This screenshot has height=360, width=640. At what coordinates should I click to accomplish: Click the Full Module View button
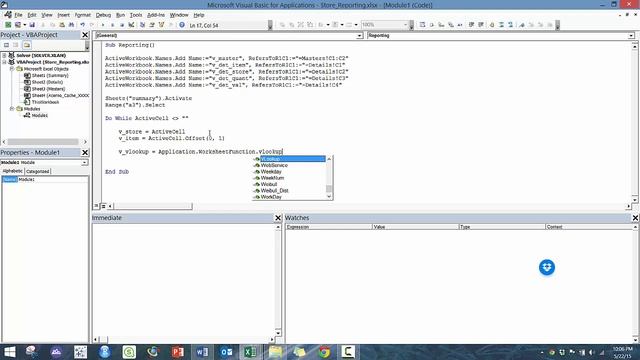[x=104, y=206]
